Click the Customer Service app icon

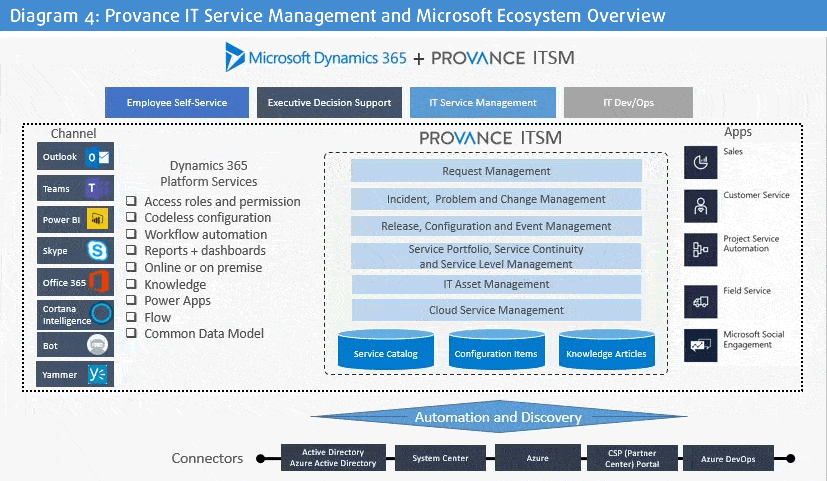tap(700, 206)
